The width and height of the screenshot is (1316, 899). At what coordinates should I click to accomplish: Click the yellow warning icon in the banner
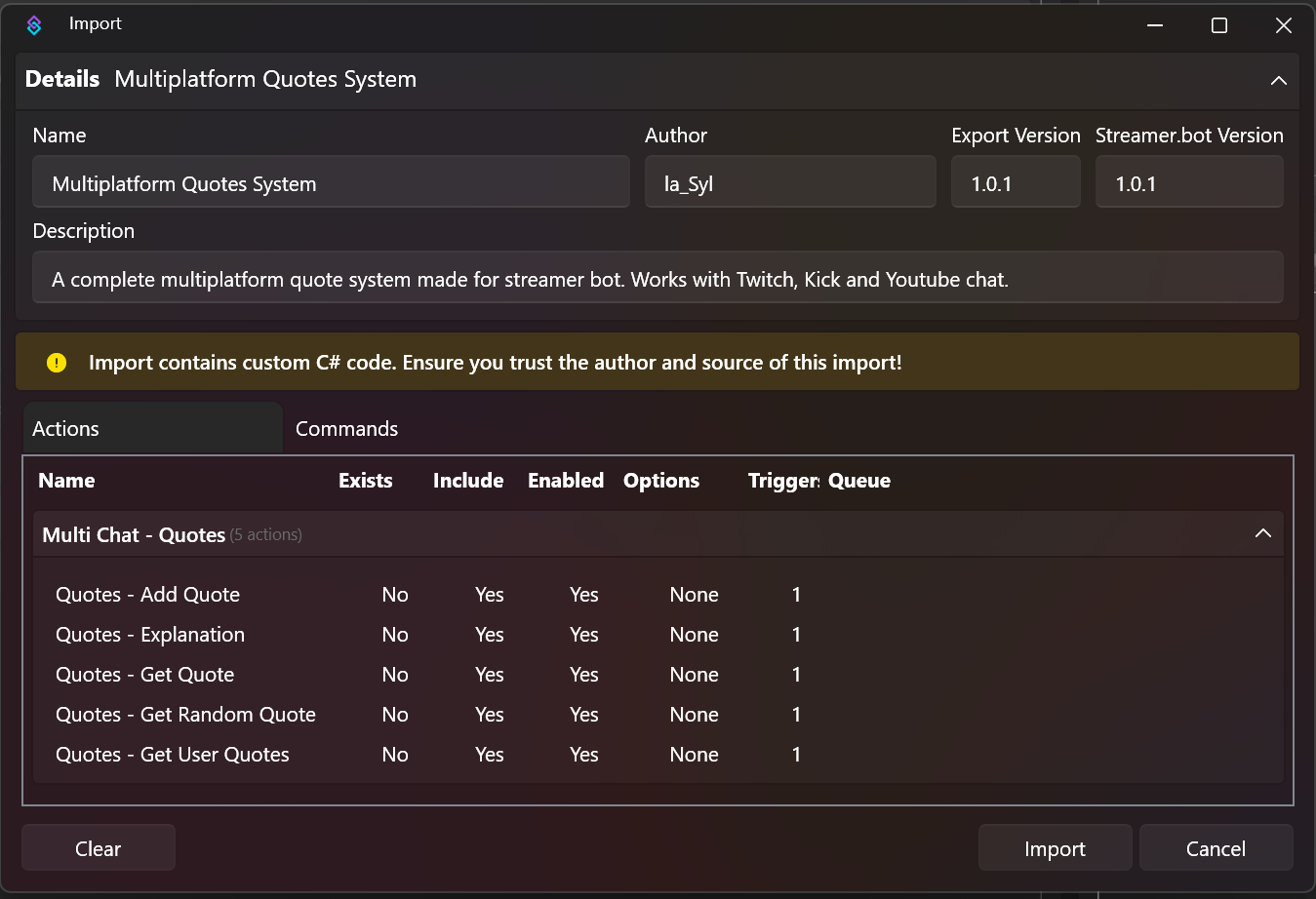(x=56, y=362)
